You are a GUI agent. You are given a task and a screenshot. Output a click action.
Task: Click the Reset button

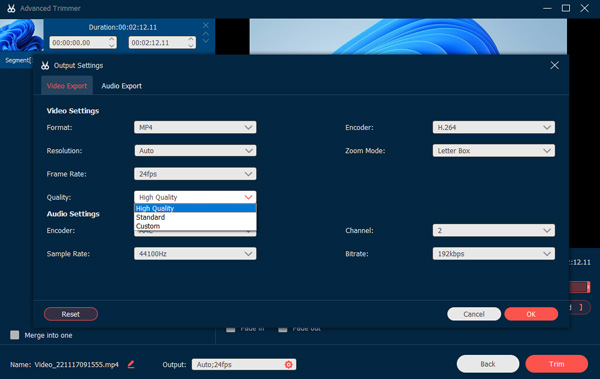click(71, 314)
